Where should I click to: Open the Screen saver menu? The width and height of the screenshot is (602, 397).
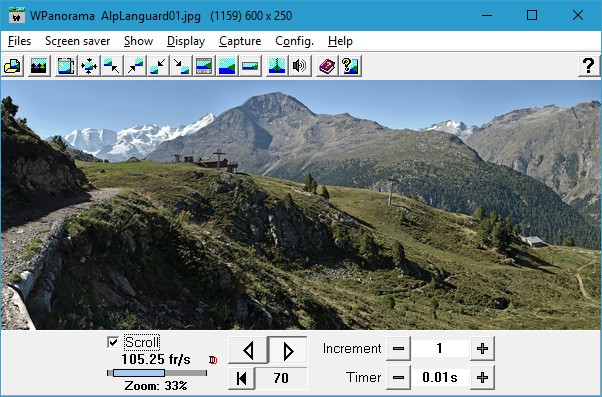78,41
